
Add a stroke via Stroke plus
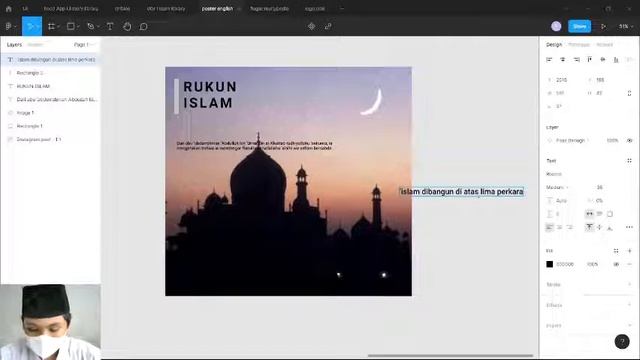click(x=629, y=284)
